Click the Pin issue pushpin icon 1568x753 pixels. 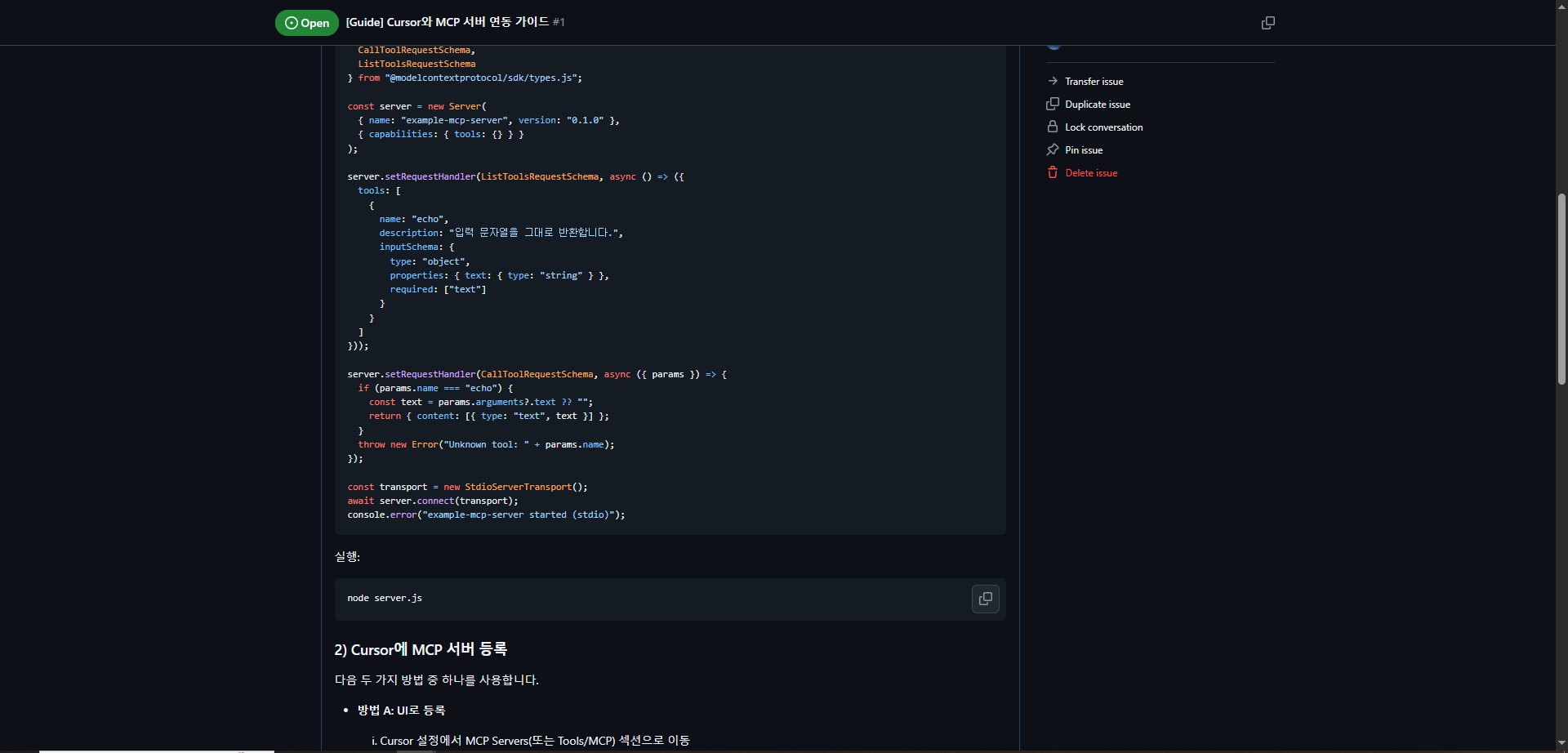click(1053, 149)
